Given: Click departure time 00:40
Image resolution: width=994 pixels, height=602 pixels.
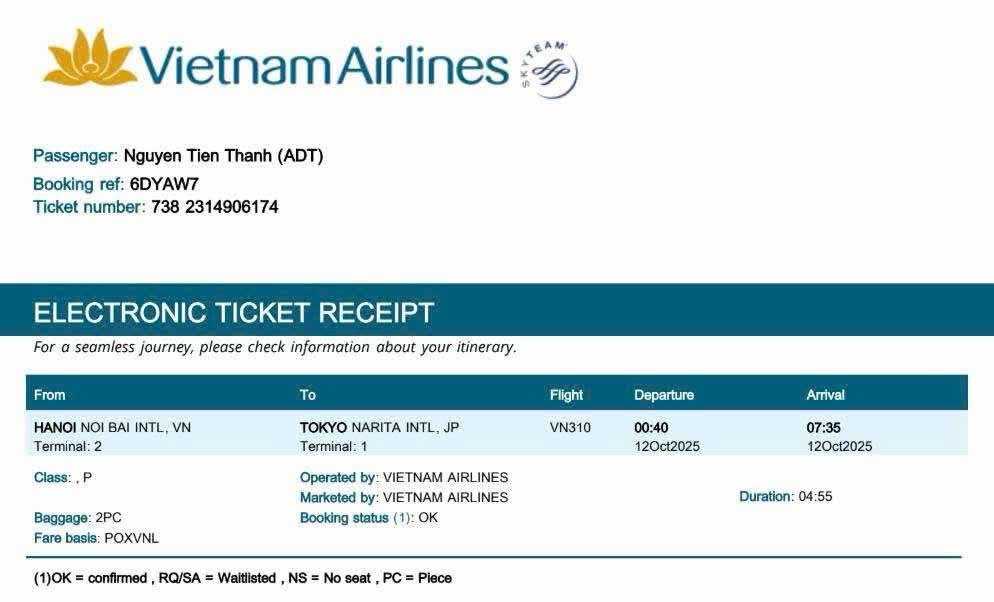Looking at the screenshot, I should point(651,428).
